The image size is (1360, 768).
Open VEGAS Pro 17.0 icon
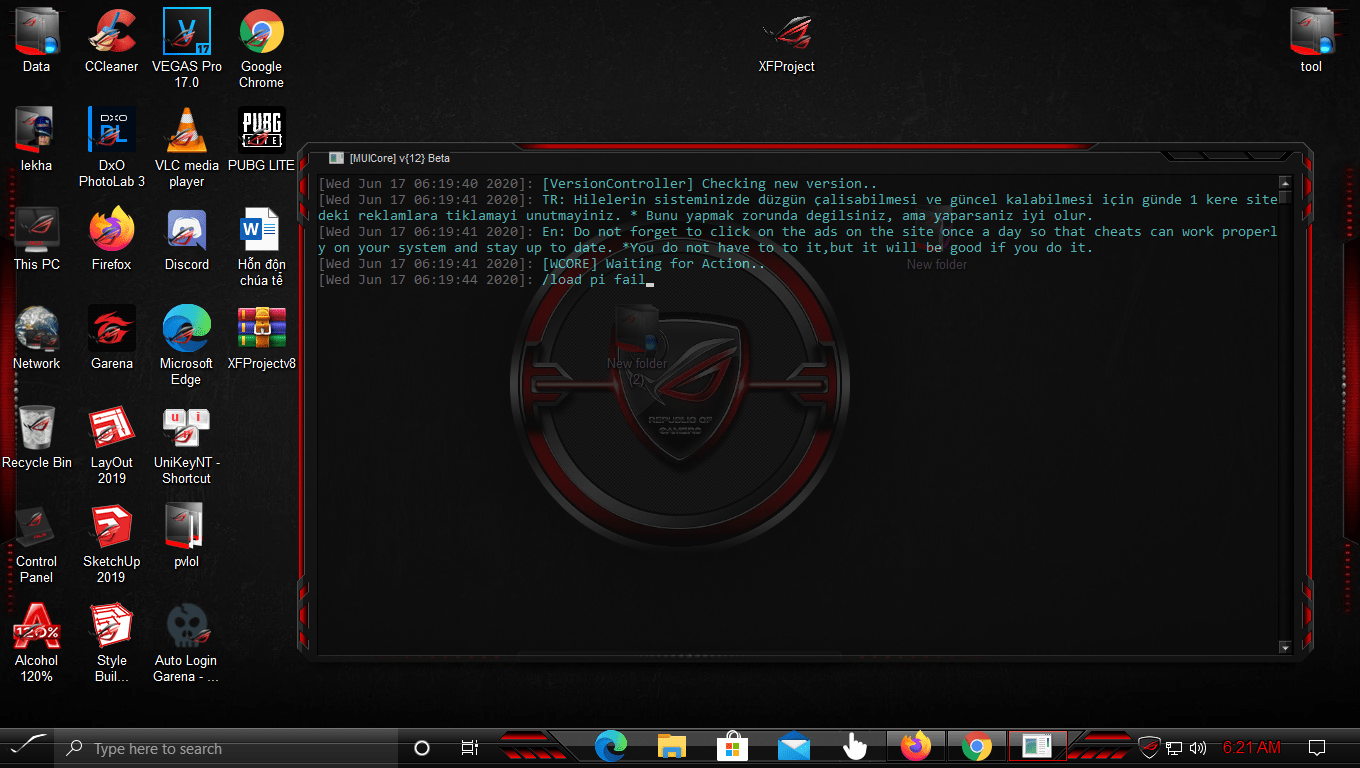coord(186,49)
